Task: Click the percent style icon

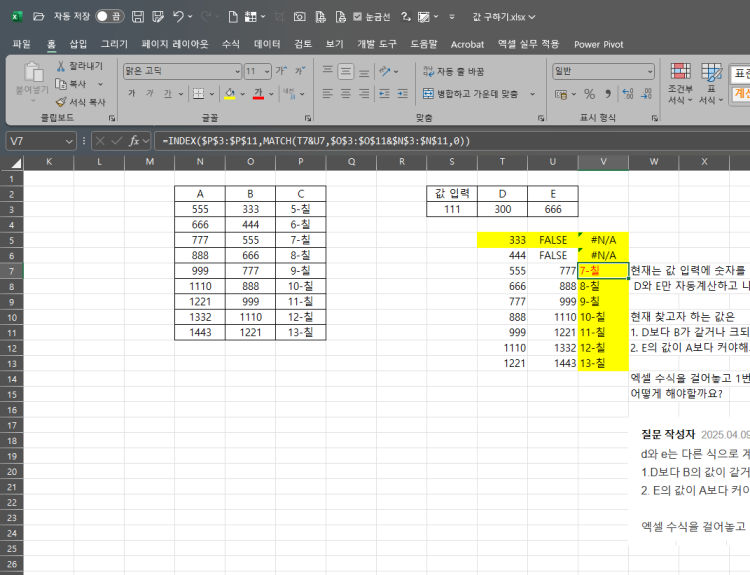Action: click(589, 94)
